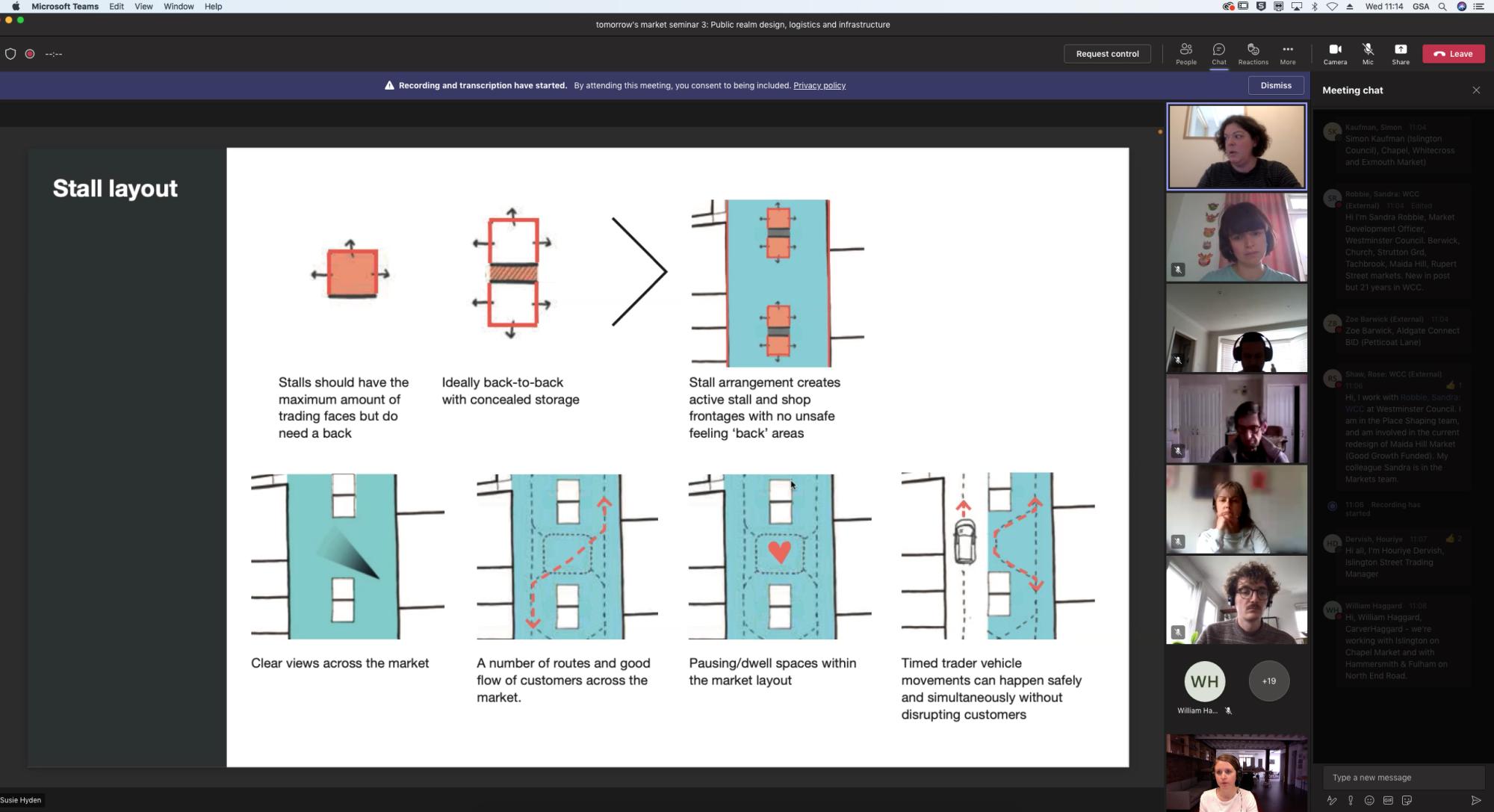This screenshot has width=1494, height=812.
Task: Click the Share screen icon
Action: [1401, 53]
